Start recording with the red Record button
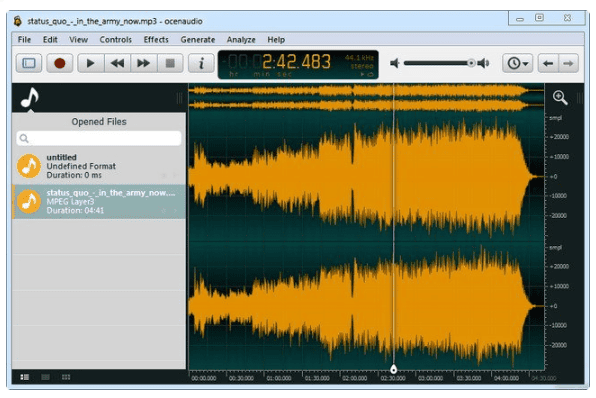 [x=59, y=63]
